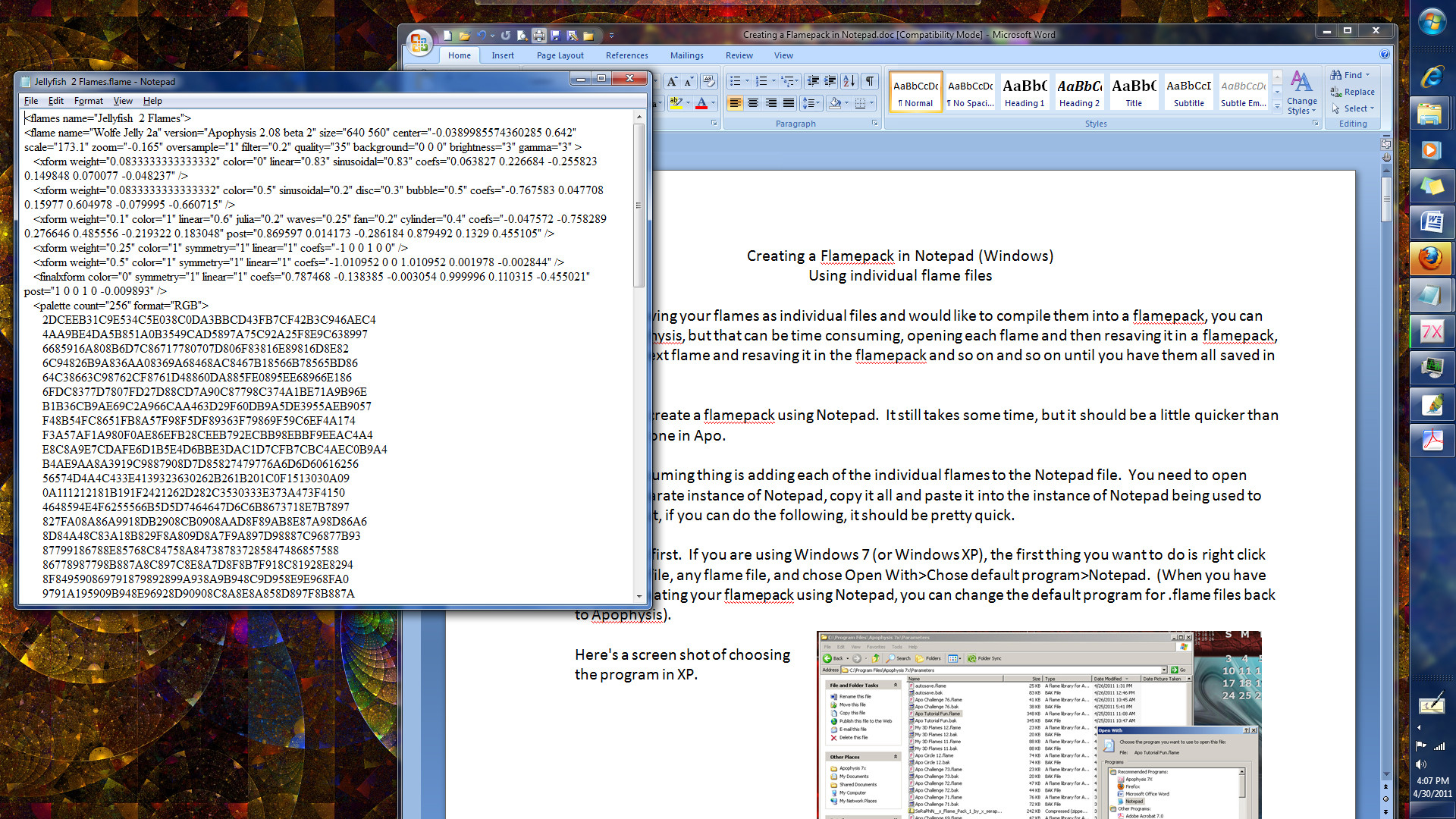Toggle Justify alignment

coord(789,103)
